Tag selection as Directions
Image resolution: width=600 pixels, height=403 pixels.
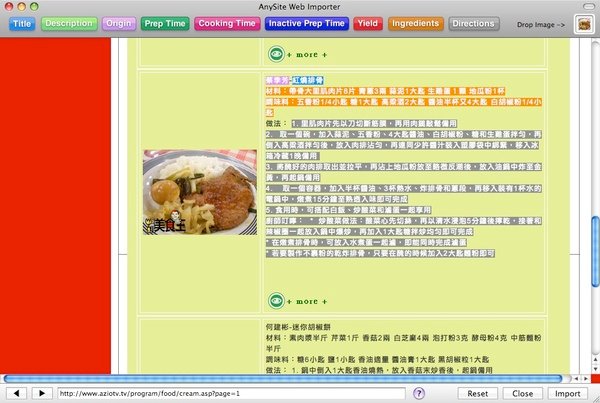coord(474,24)
